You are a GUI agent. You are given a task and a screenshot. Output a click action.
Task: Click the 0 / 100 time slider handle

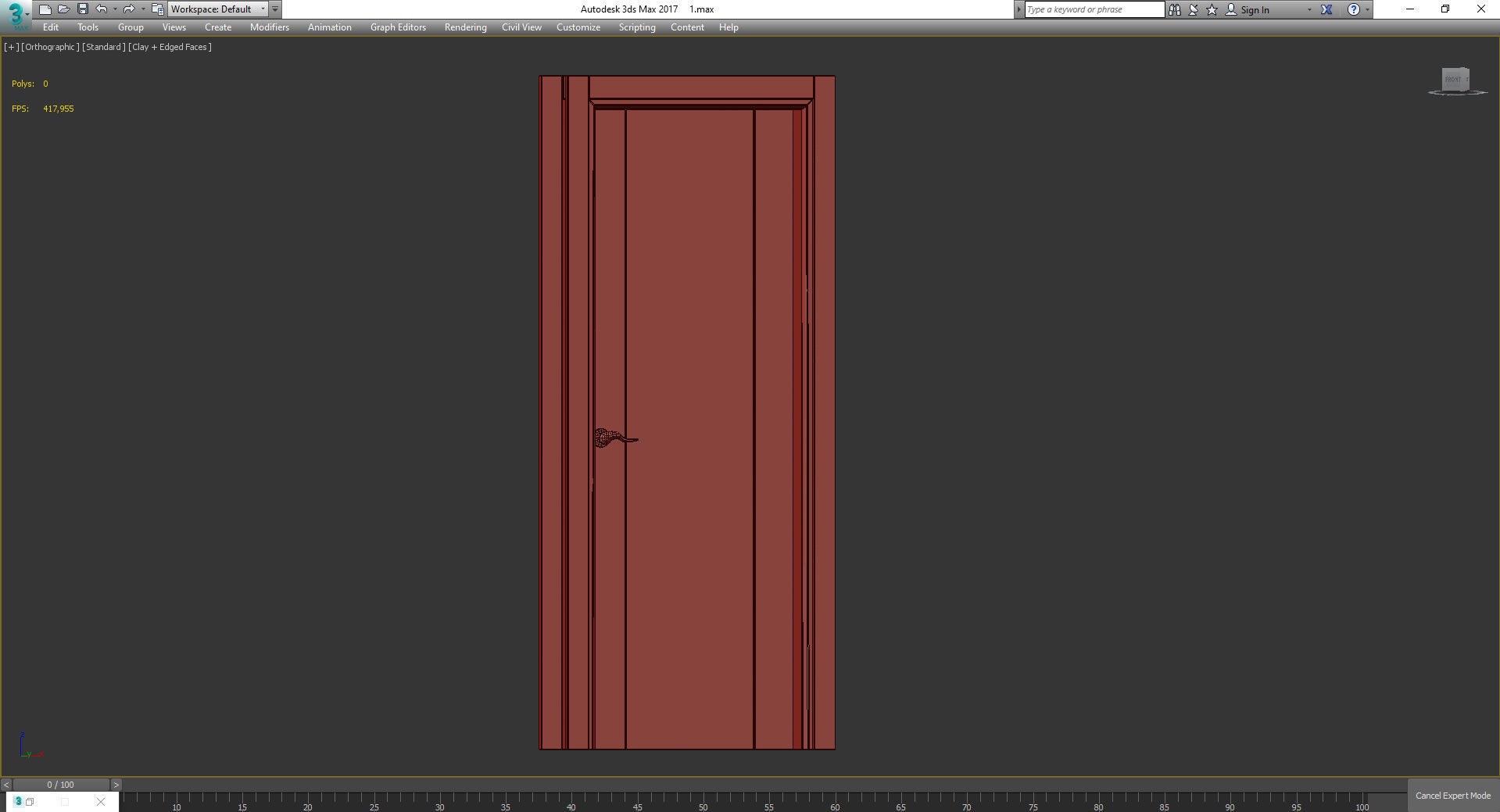pos(61,785)
